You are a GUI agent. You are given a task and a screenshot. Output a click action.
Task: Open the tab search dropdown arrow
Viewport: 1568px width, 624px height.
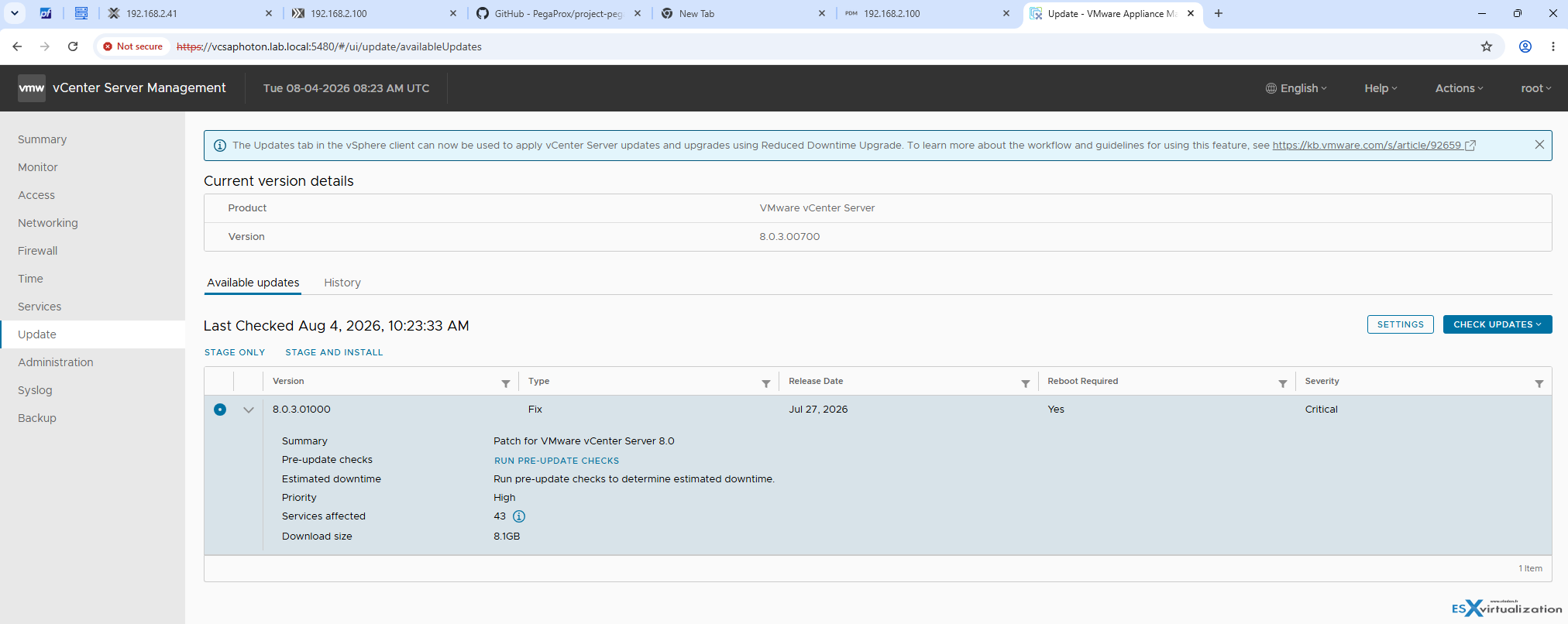pyautogui.click(x=15, y=13)
